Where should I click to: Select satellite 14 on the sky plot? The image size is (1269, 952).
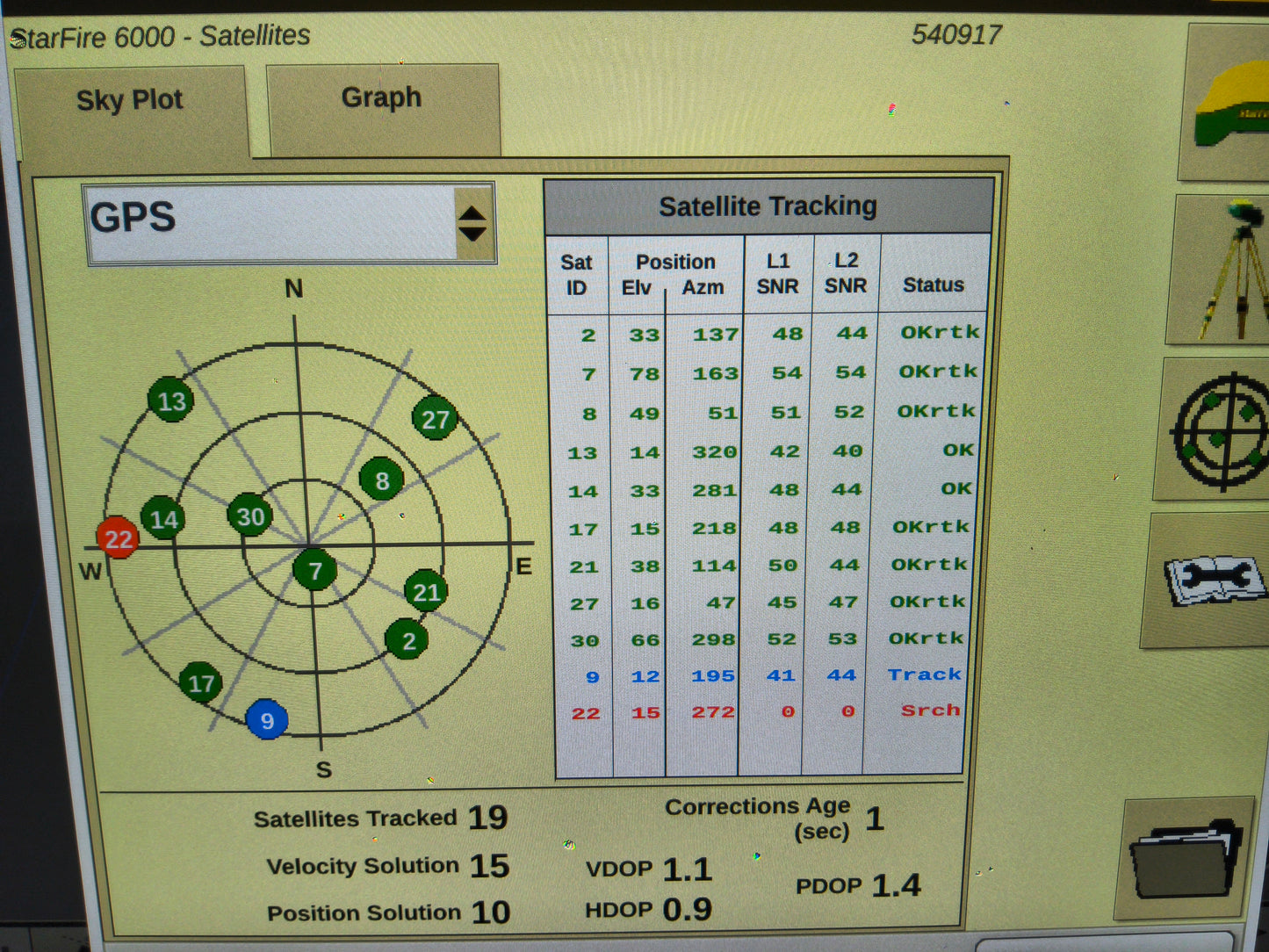pyautogui.click(x=163, y=518)
